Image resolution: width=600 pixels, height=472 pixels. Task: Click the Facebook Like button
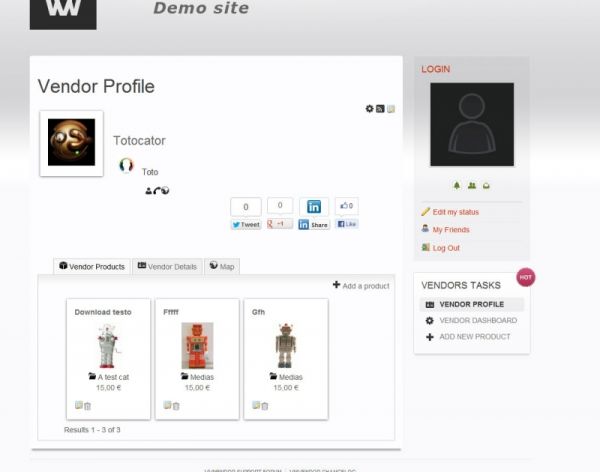click(x=347, y=224)
